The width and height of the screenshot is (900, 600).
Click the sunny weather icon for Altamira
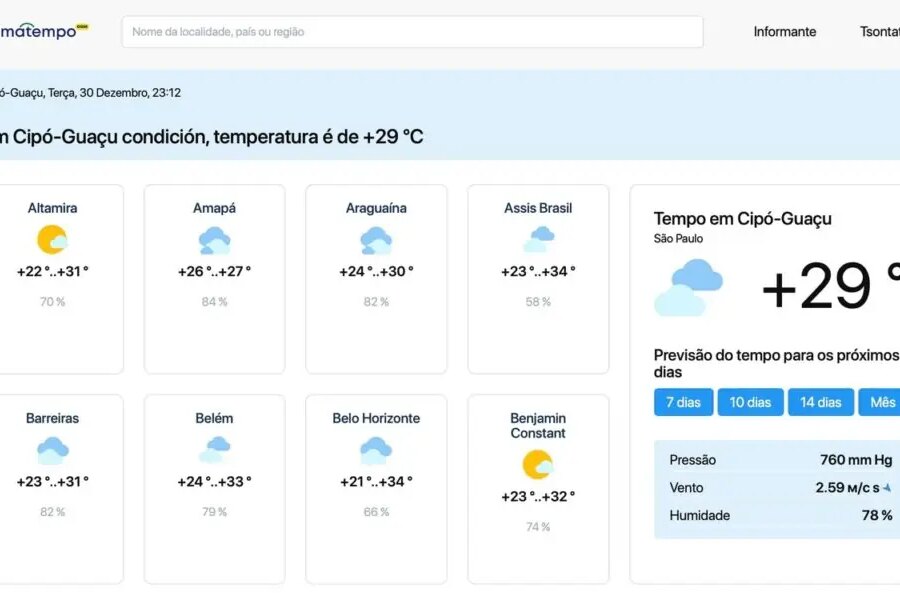pos(52,240)
